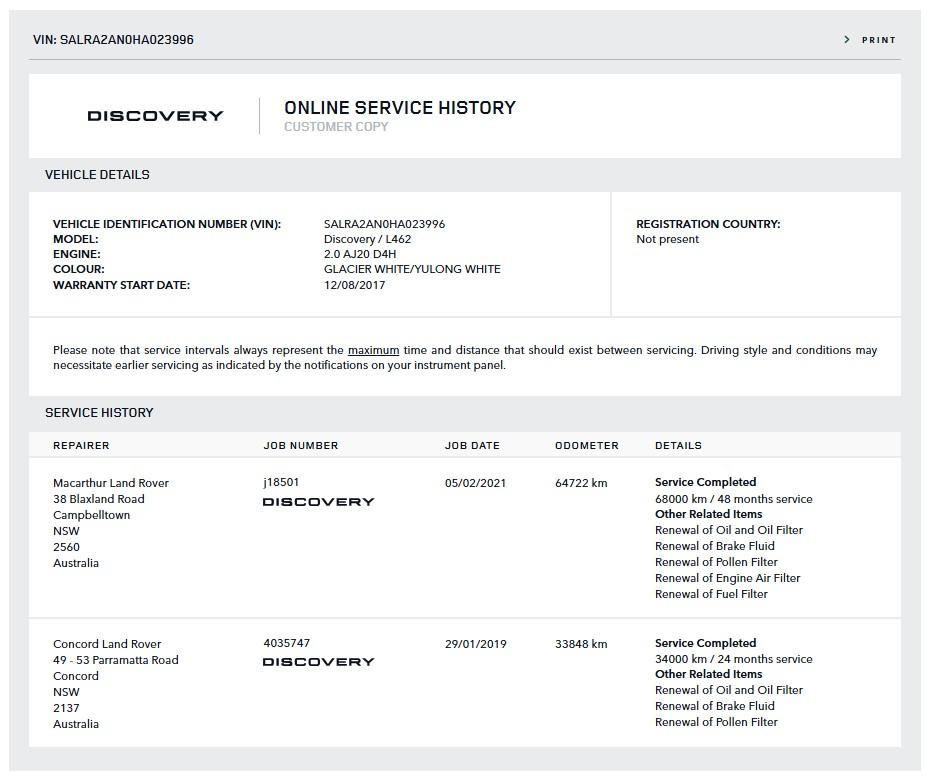The height and width of the screenshot is (780, 928).
Task: Click the Discovery logo under job 4035747
Action: [x=318, y=662]
